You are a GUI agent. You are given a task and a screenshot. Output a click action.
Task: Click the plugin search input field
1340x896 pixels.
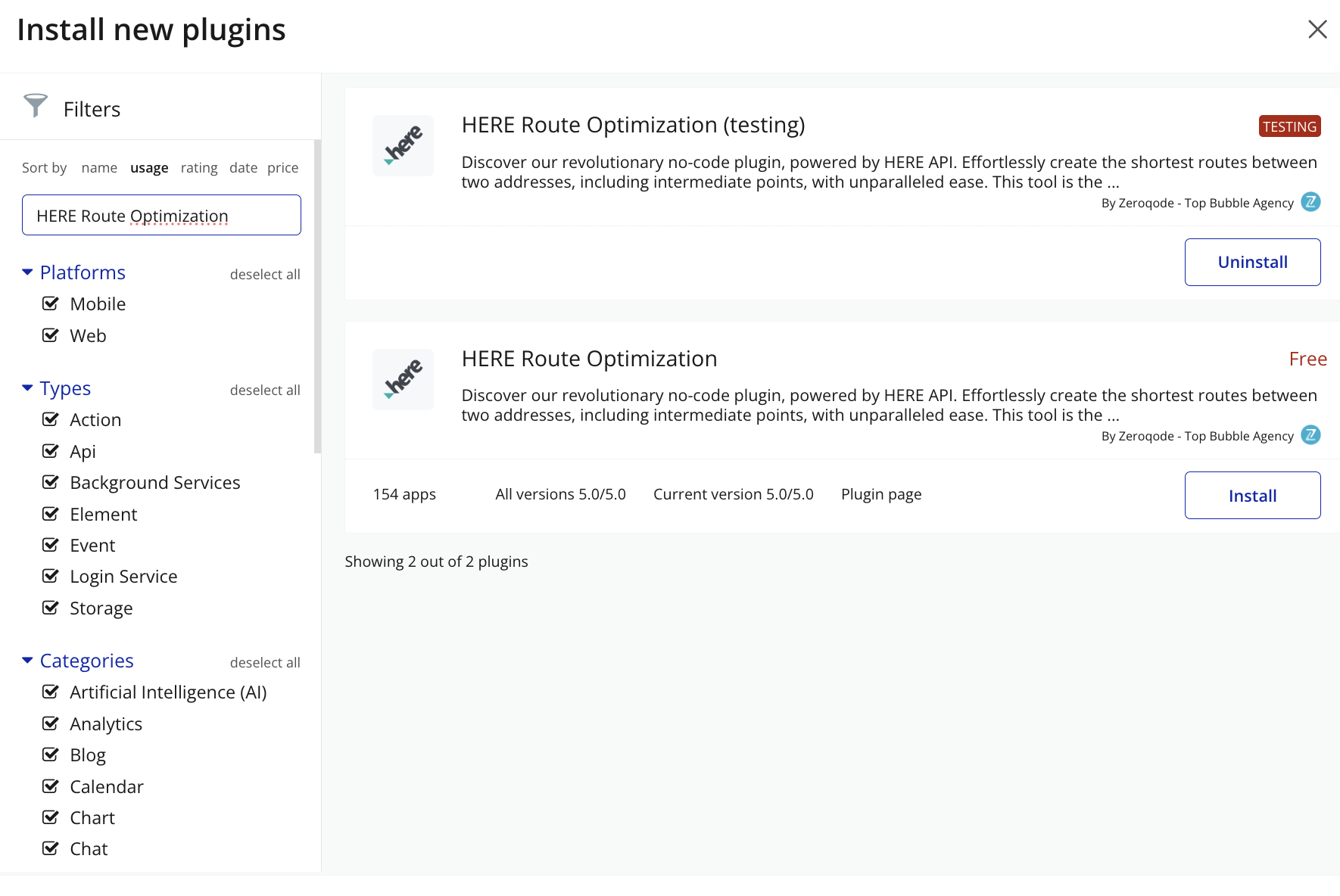(161, 216)
